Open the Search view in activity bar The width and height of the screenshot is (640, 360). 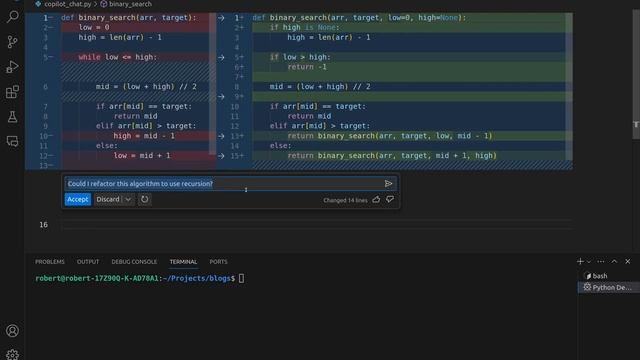click(13, 17)
